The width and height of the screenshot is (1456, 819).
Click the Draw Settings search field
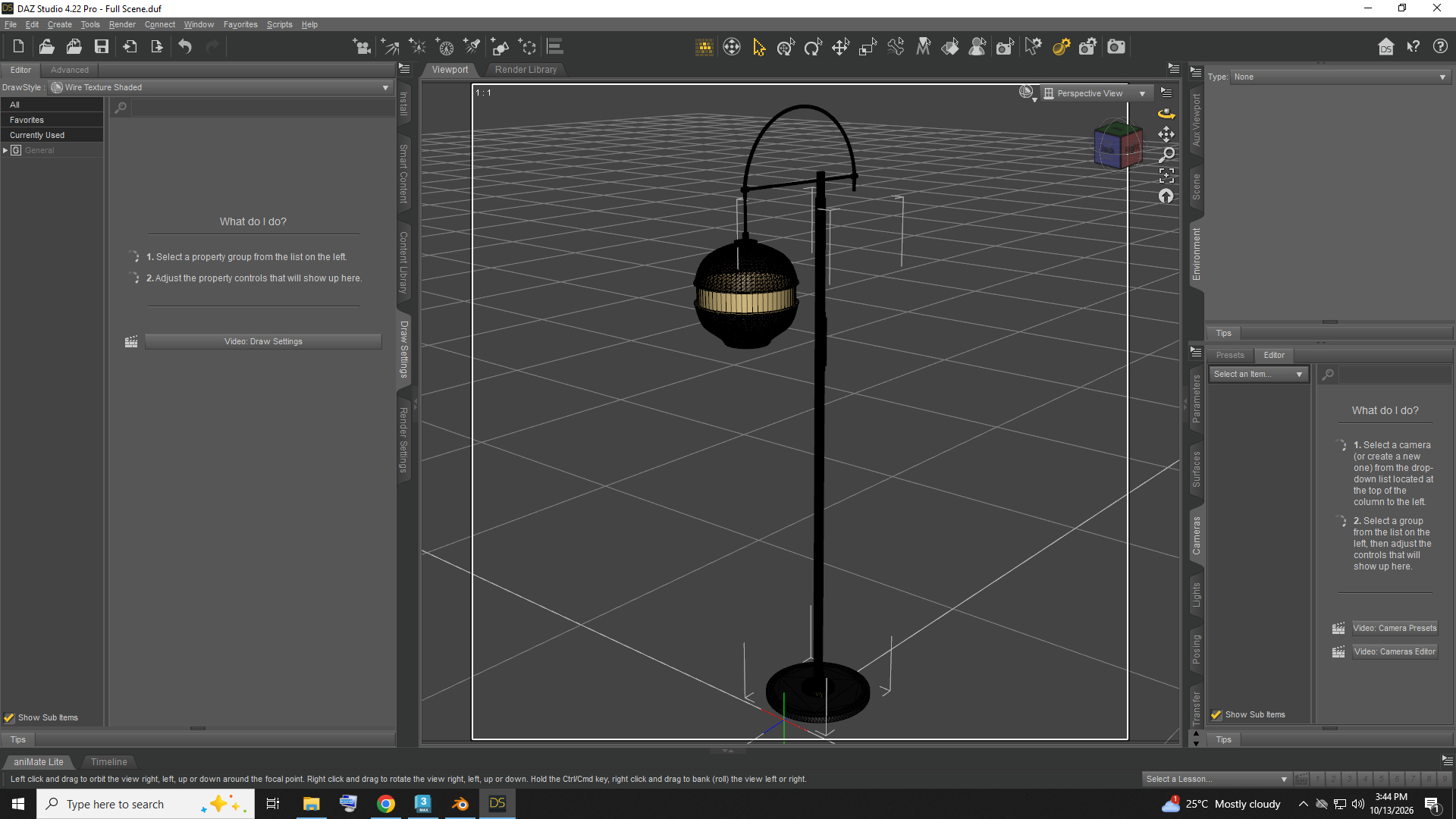262,108
